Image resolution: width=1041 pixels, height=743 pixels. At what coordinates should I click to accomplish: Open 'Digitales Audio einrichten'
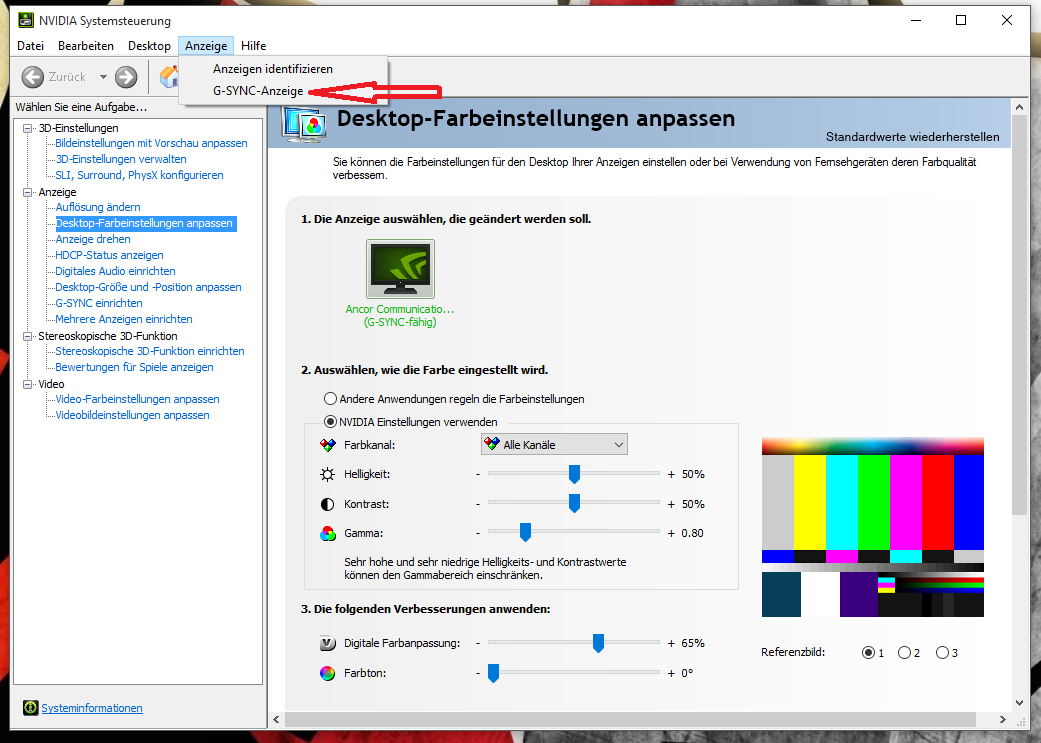click(116, 271)
